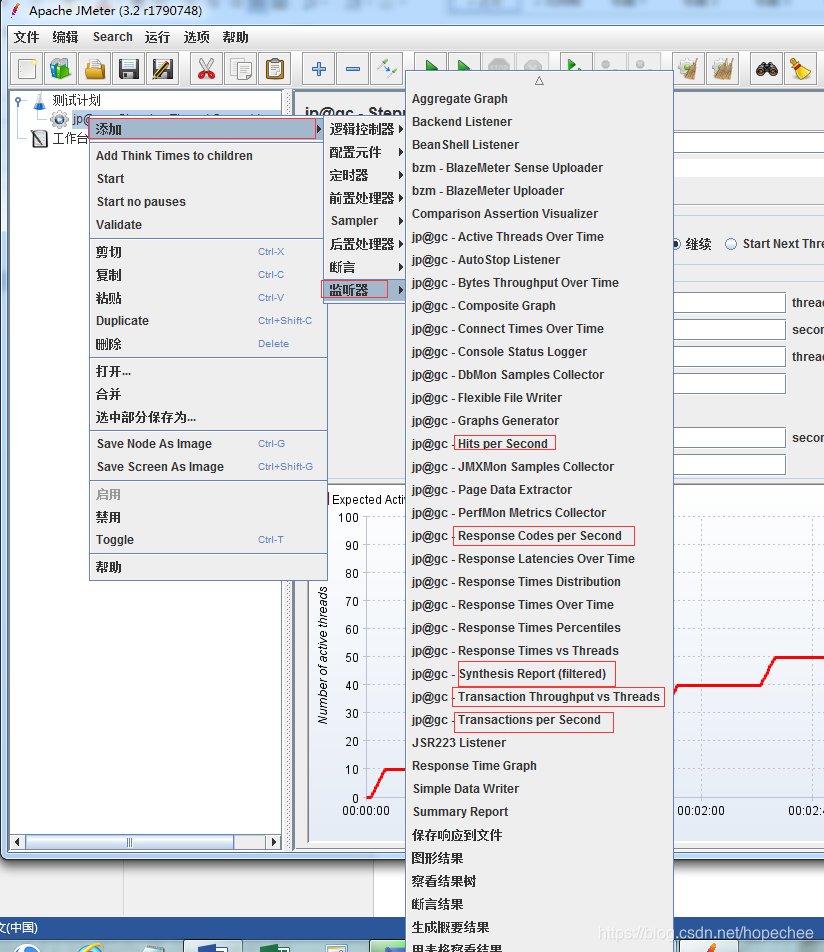Open the 运行 menu
824x952 pixels.
point(157,37)
